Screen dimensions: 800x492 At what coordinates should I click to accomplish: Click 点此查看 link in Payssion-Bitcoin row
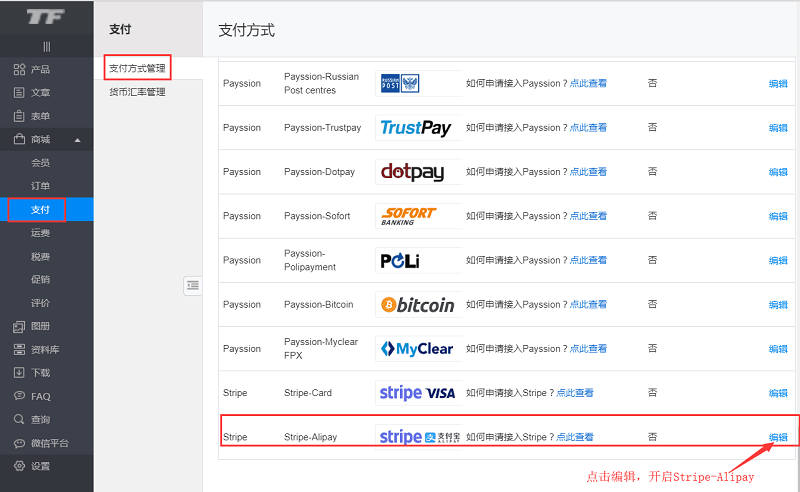coord(588,305)
